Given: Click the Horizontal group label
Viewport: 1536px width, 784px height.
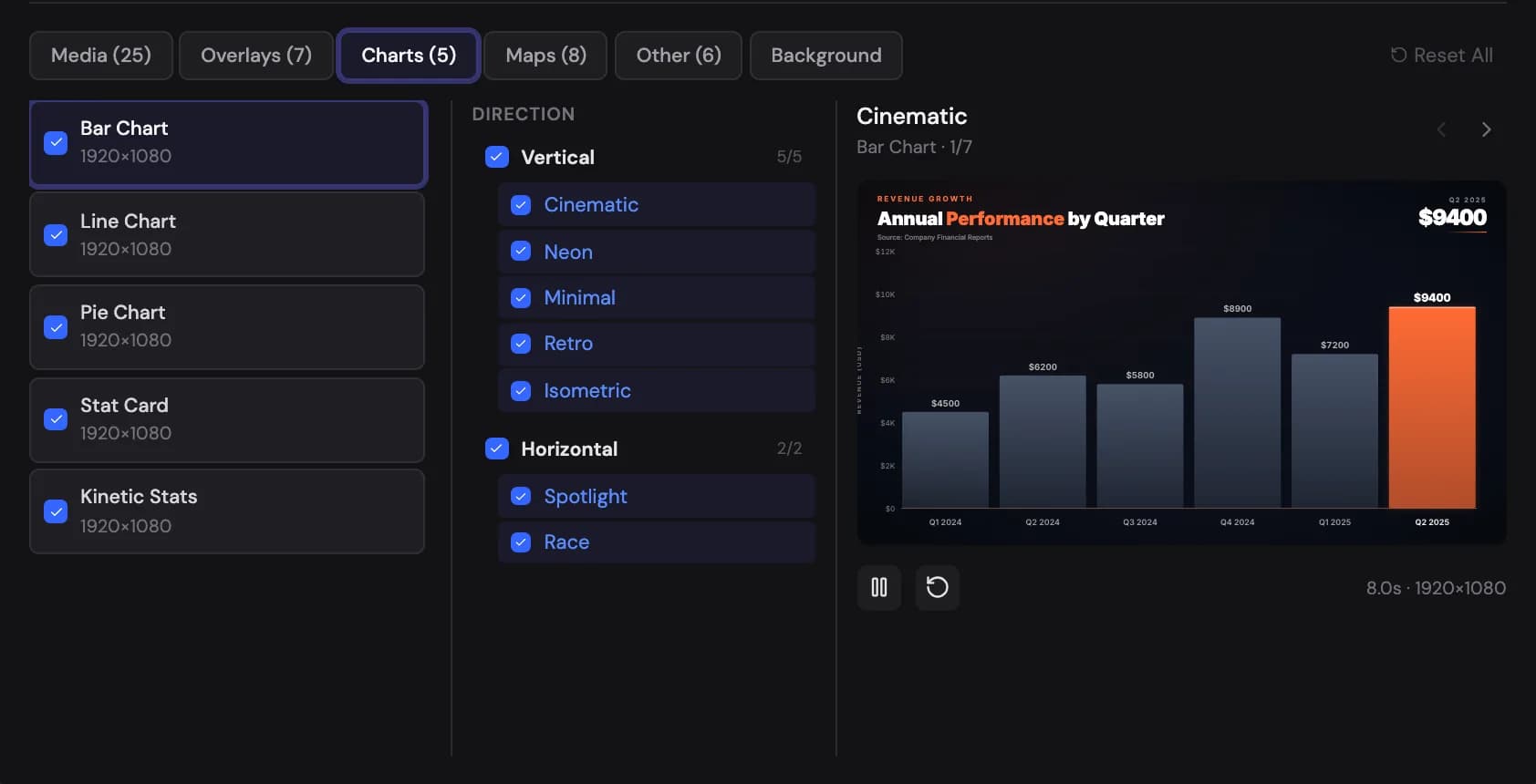Looking at the screenshot, I should click(x=569, y=449).
